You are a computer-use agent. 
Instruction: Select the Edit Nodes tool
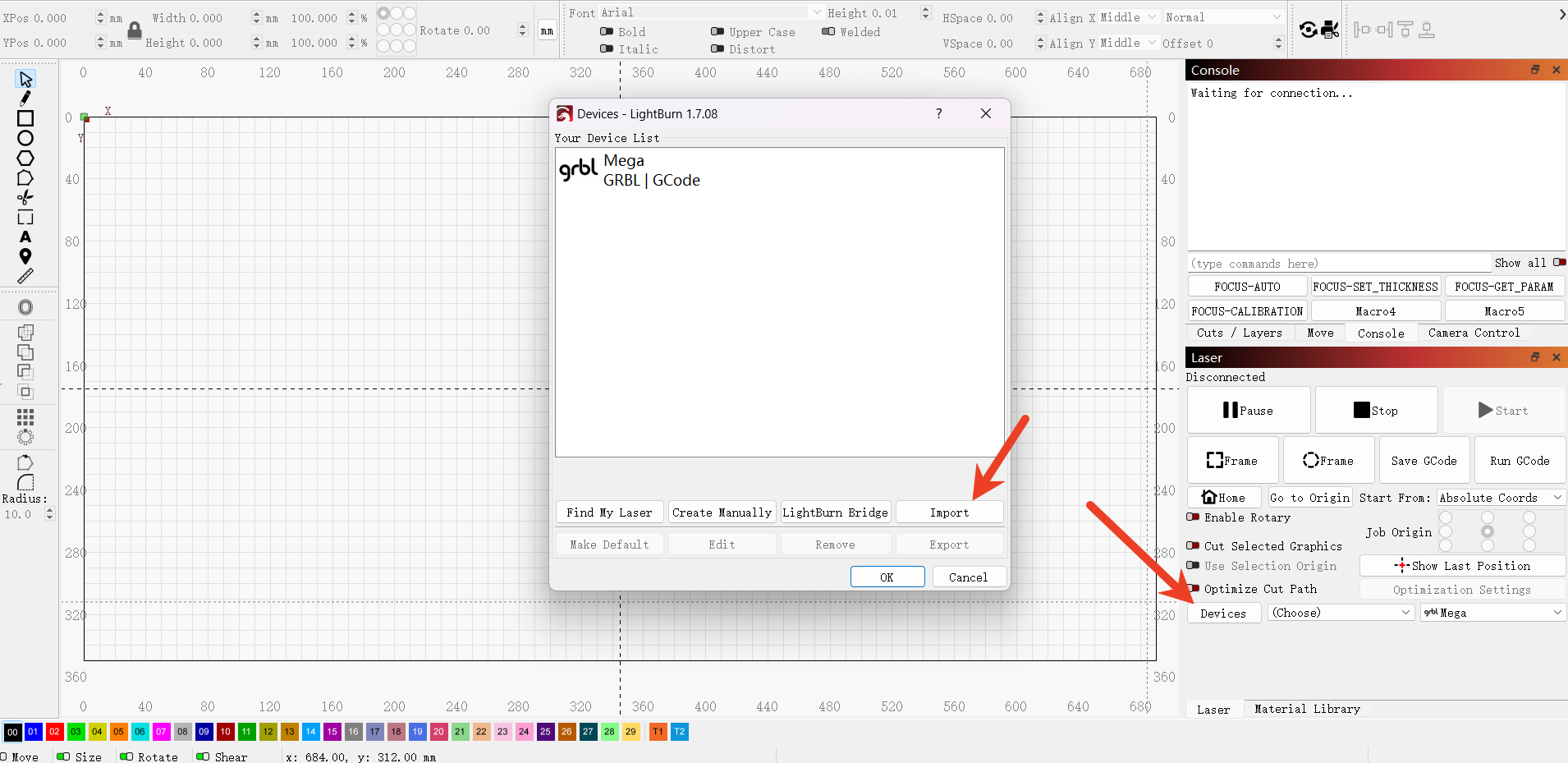coord(25,177)
